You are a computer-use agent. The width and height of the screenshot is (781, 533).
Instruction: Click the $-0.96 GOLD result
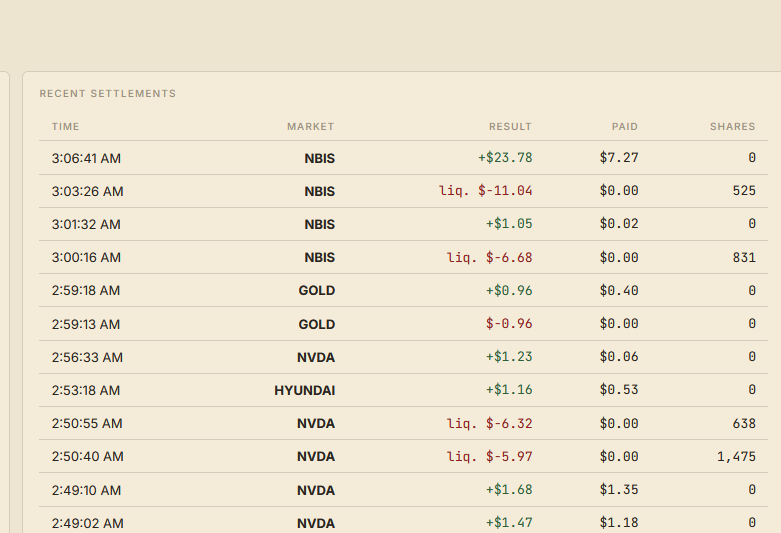point(509,324)
